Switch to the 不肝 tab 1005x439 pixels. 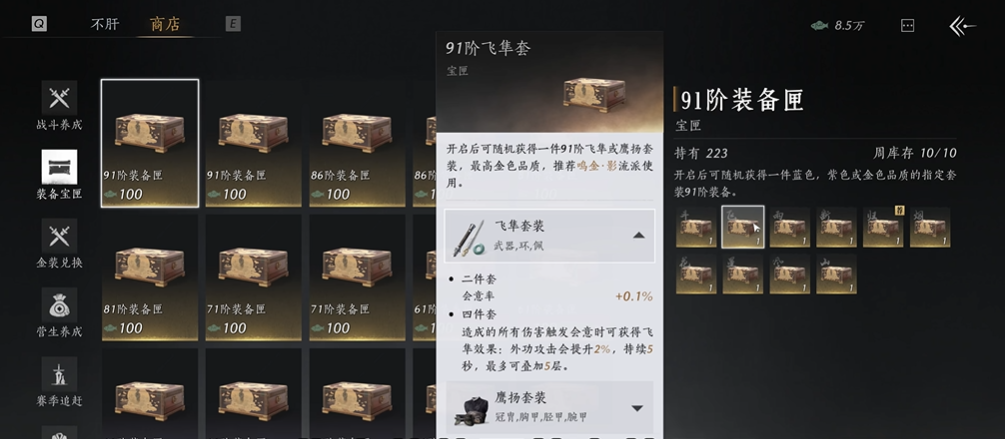(x=104, y=24)
